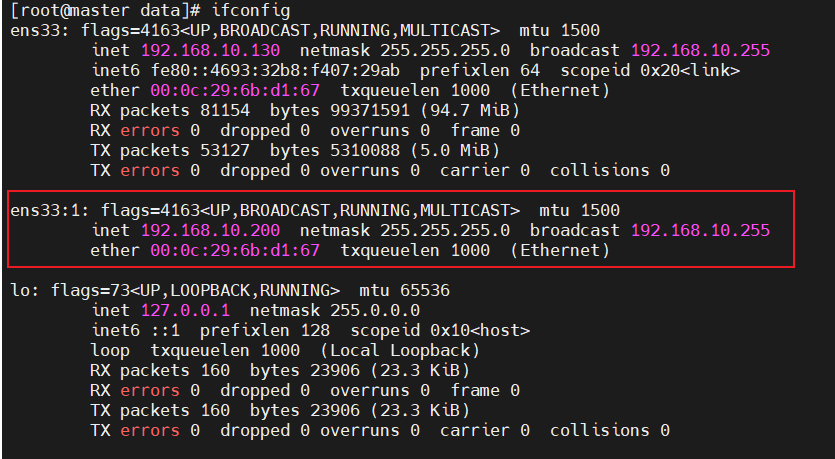Screen dimensions: 835x459
Task: Click the (94.7 MiB) size
Action: click(470, 110)
